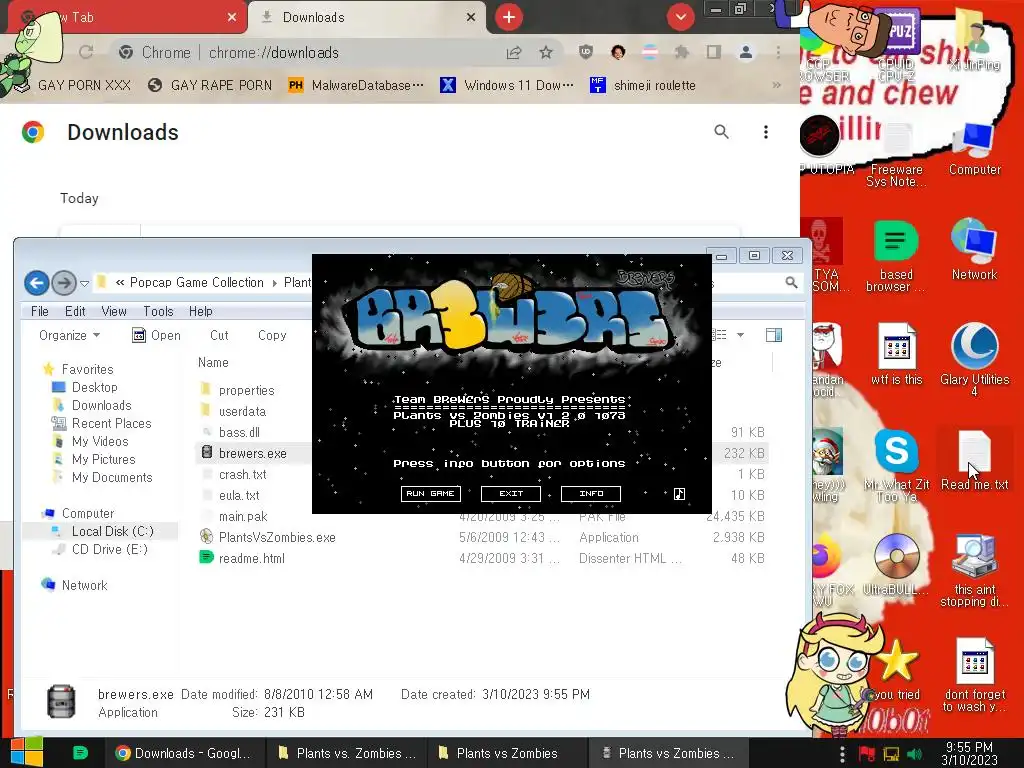Sort files by Name column header
The width and height of the screenshot is (1024, 768).
point(214,362)
